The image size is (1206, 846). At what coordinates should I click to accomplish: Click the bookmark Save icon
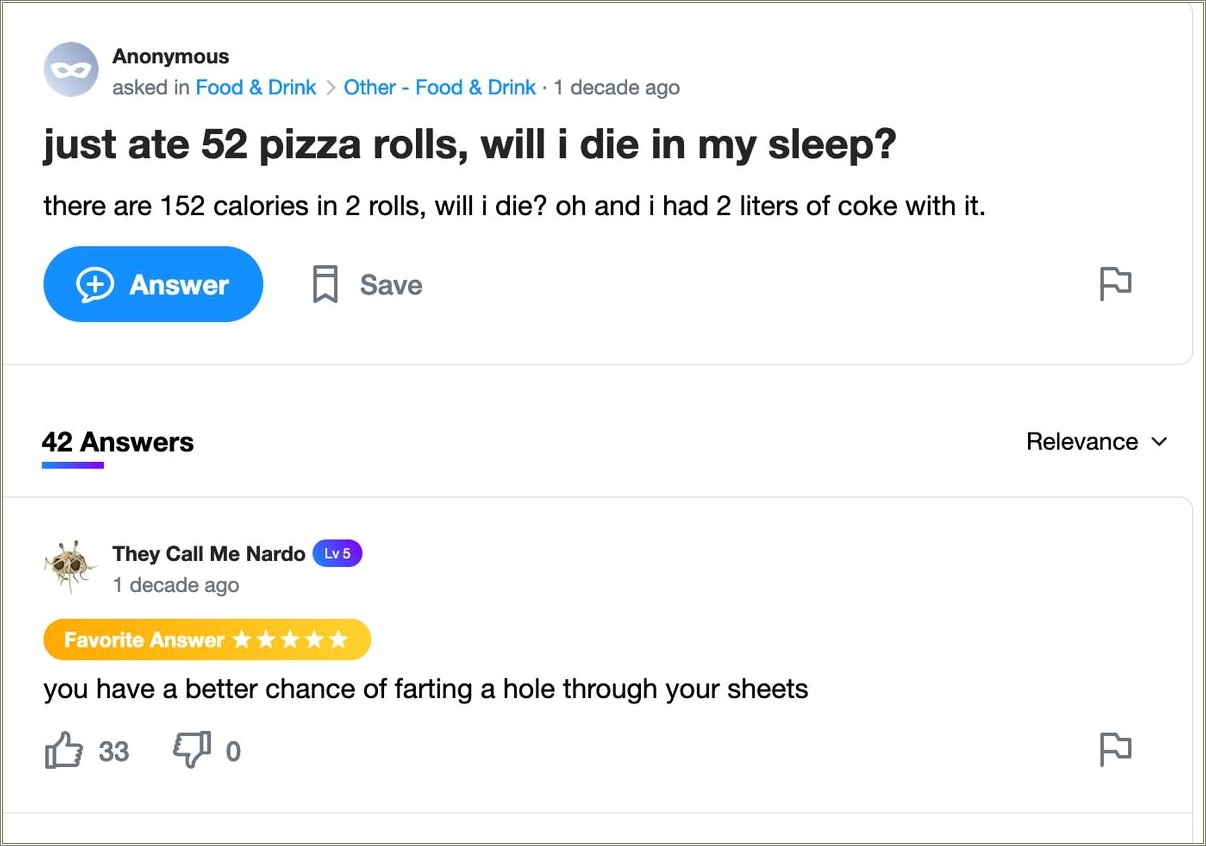[325, 285]
